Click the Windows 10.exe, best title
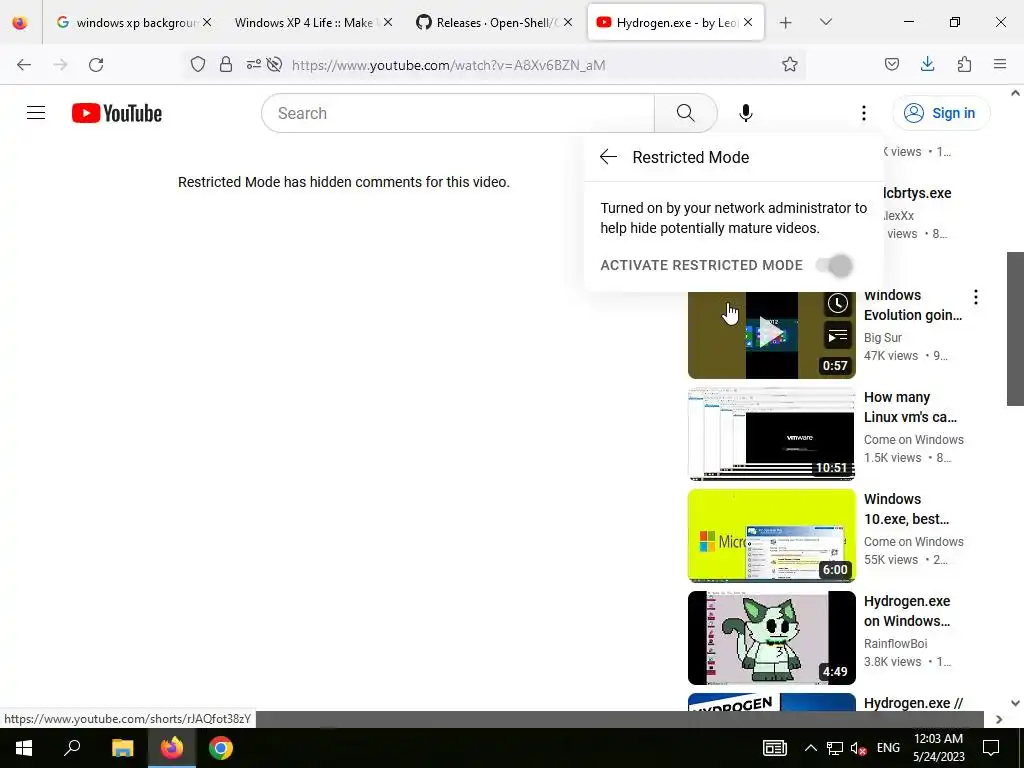 pos(906,509)
